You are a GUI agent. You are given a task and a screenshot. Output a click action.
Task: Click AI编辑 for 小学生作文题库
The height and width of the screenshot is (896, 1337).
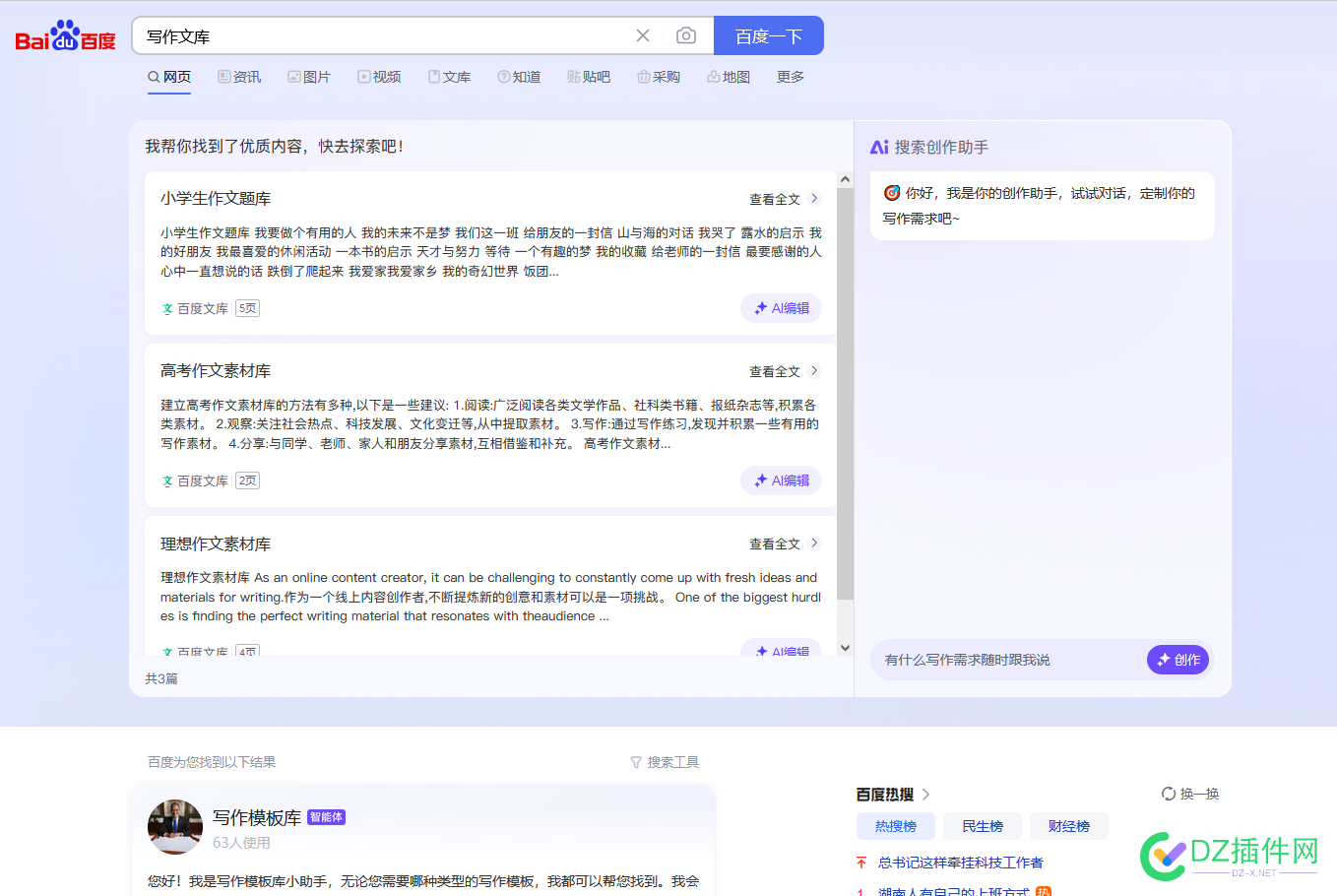tap(782, 308)
